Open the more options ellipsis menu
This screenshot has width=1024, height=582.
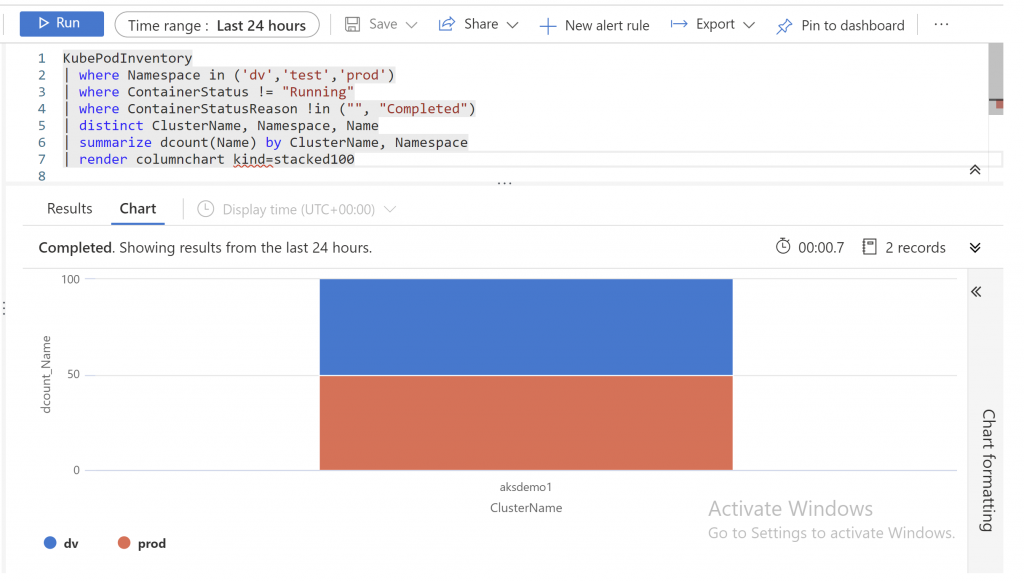941,24
